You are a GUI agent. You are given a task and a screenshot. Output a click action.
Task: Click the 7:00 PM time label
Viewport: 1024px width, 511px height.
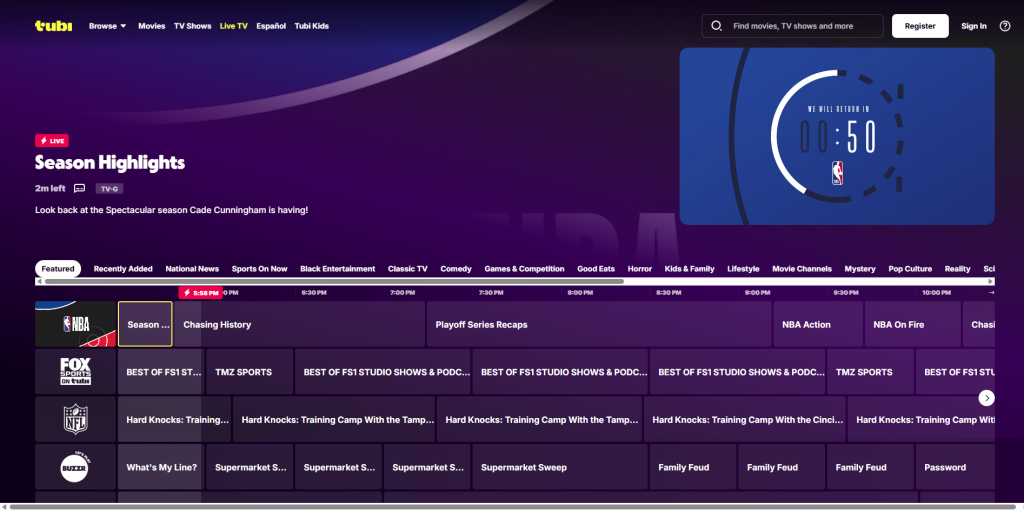[x=402, y=293]
